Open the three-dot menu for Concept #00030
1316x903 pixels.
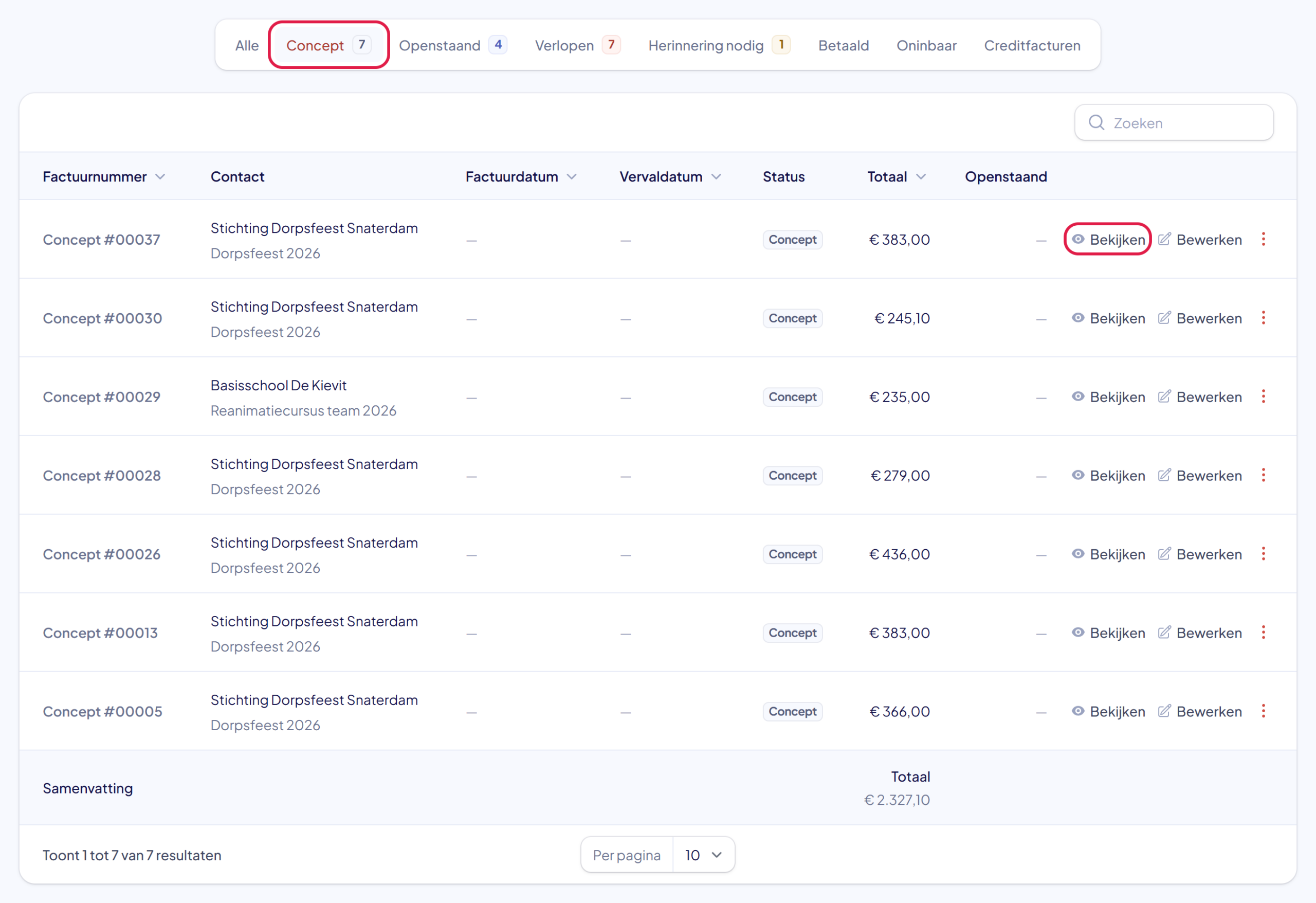[x=1263, y=318]
